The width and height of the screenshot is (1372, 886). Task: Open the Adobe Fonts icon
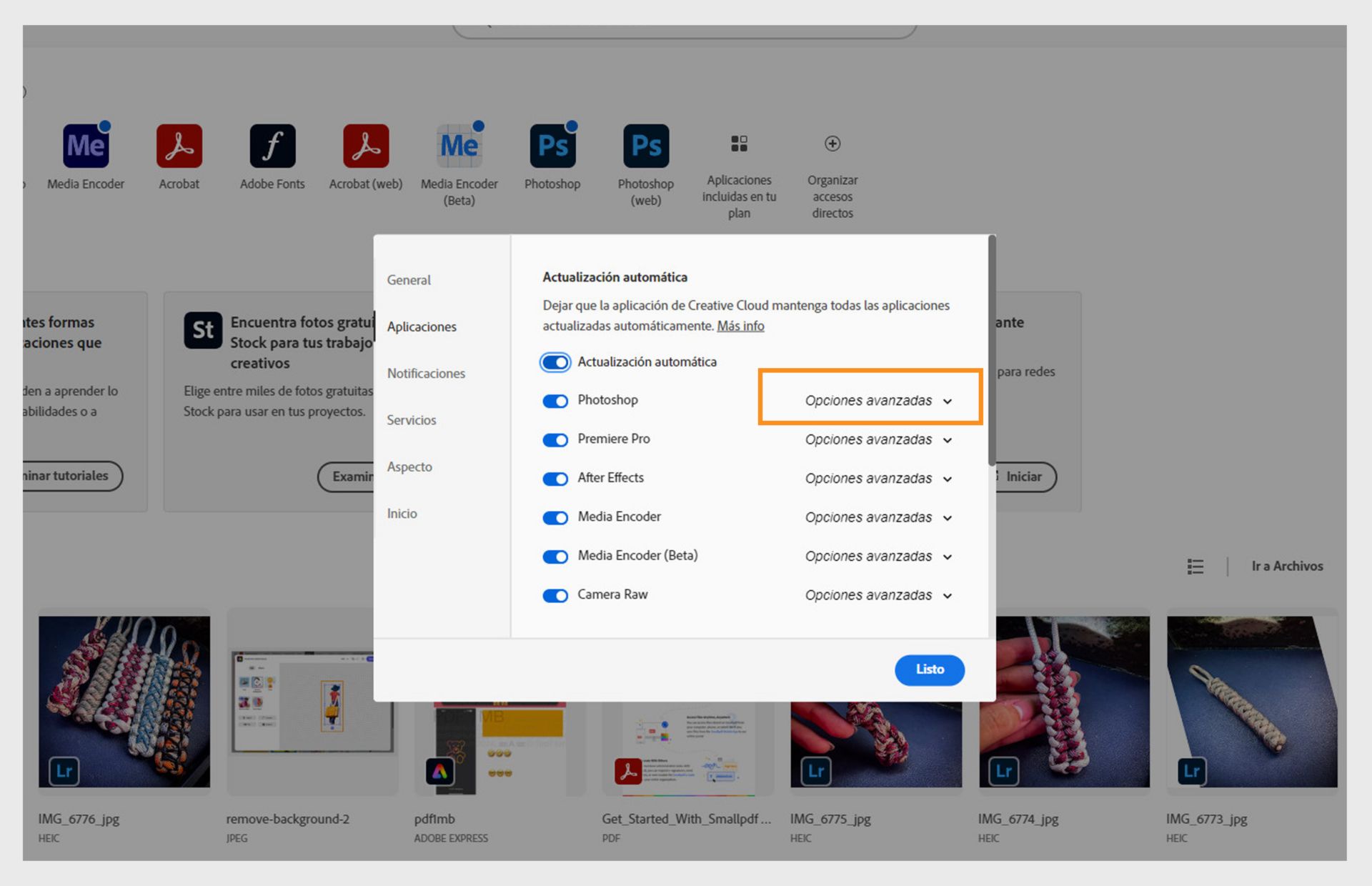click(272, 146)
